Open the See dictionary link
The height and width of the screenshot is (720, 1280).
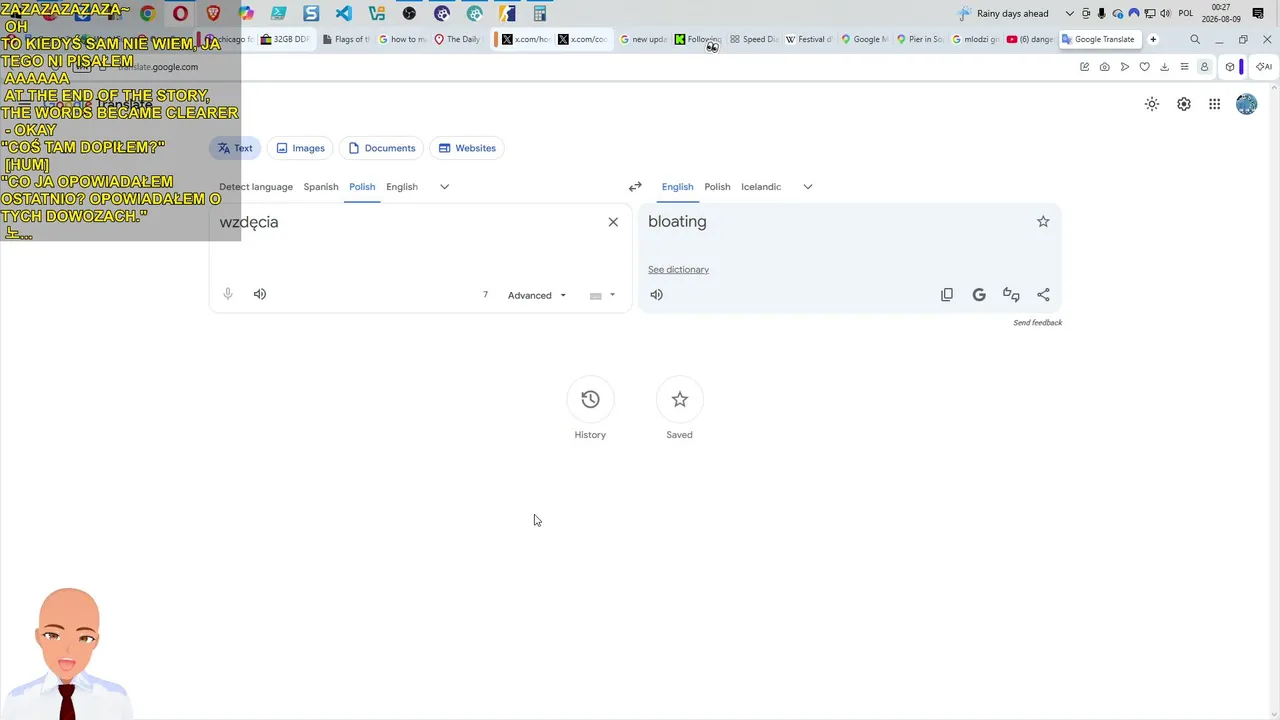tap(678, 270)
